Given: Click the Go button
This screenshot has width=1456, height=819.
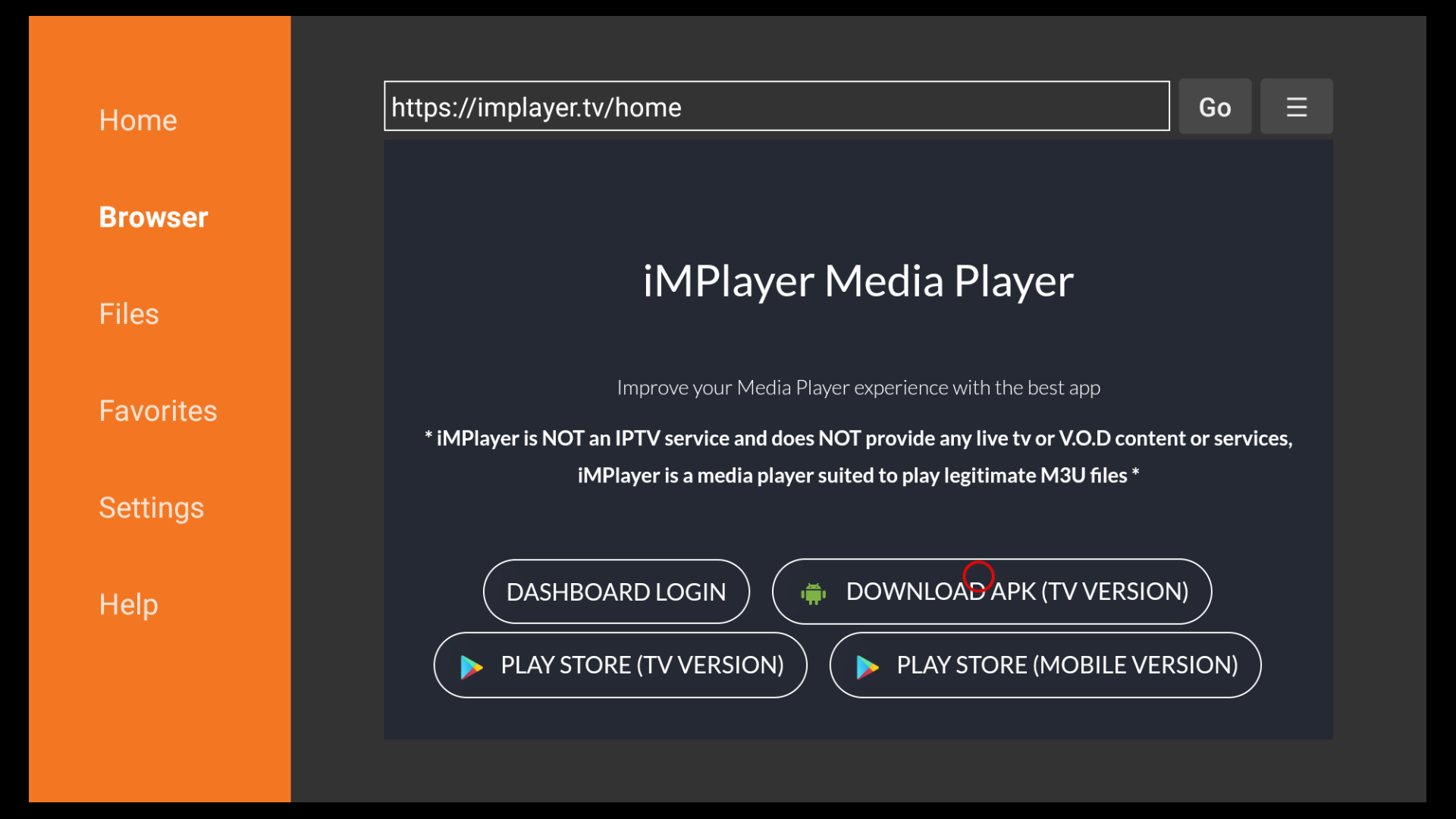Looking at the screenshot, I should [1215, 107].
